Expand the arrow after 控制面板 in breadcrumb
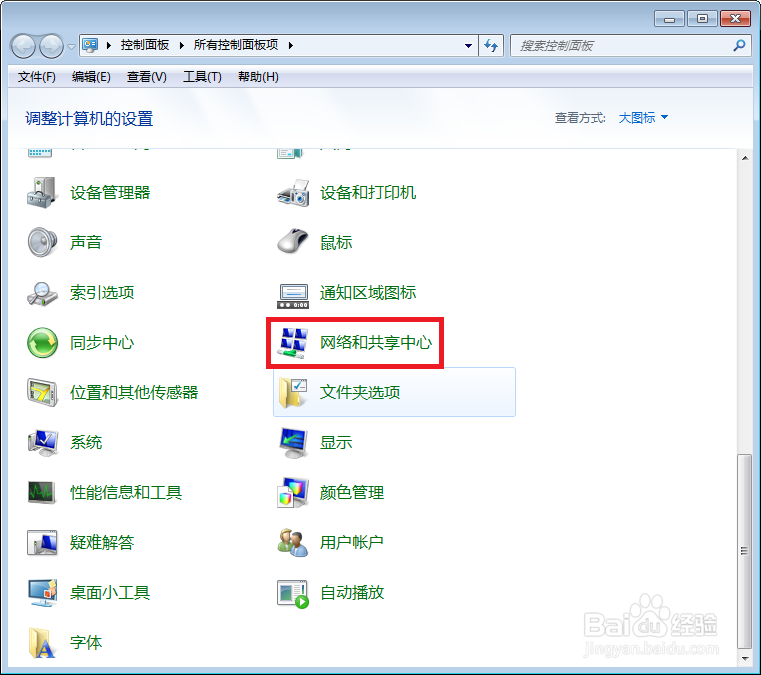The width and height of the screenshot is (761, 675). [182, 46]
